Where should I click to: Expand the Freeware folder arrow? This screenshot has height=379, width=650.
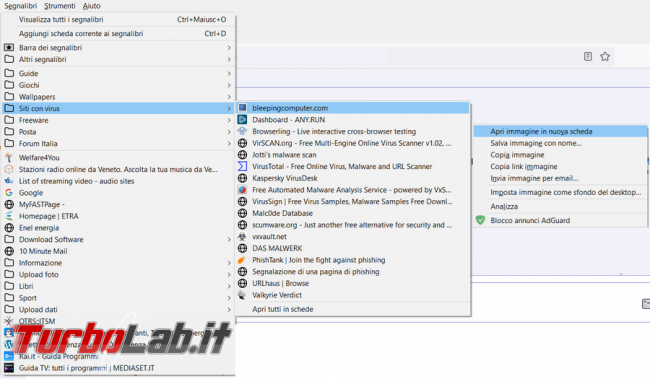click(229, 120)
